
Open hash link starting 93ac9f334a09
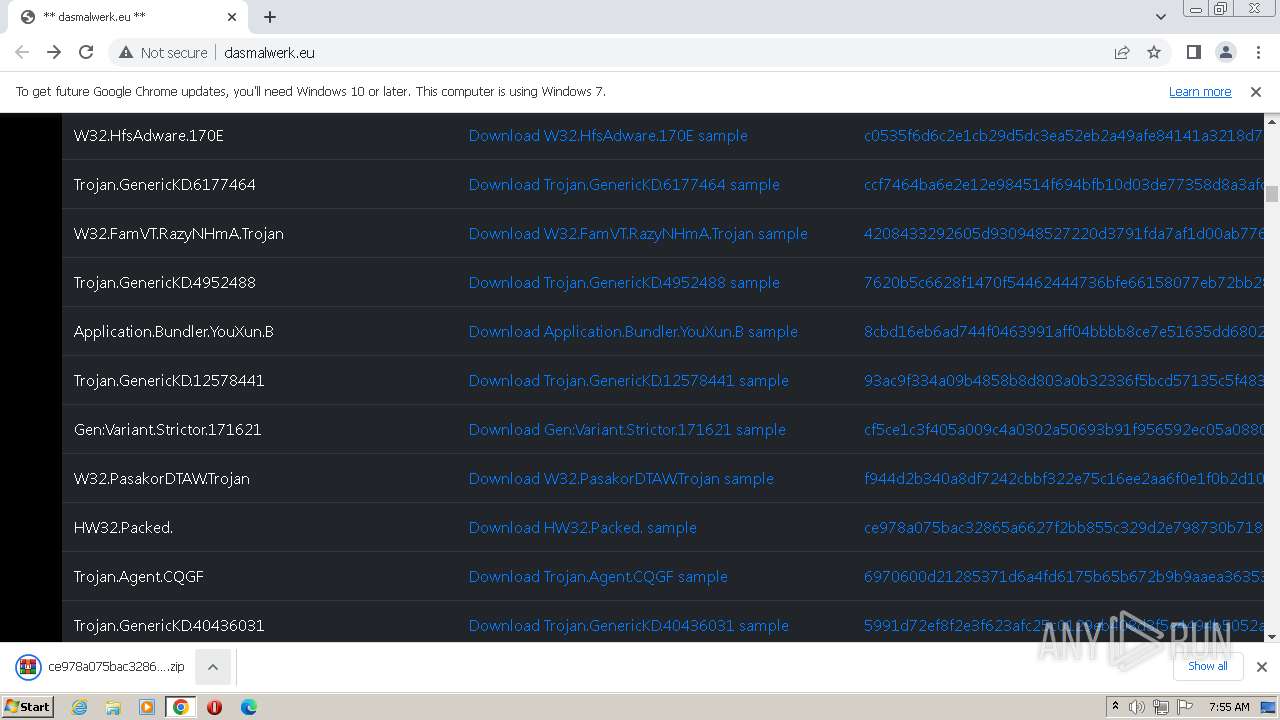pos(1064,380)
